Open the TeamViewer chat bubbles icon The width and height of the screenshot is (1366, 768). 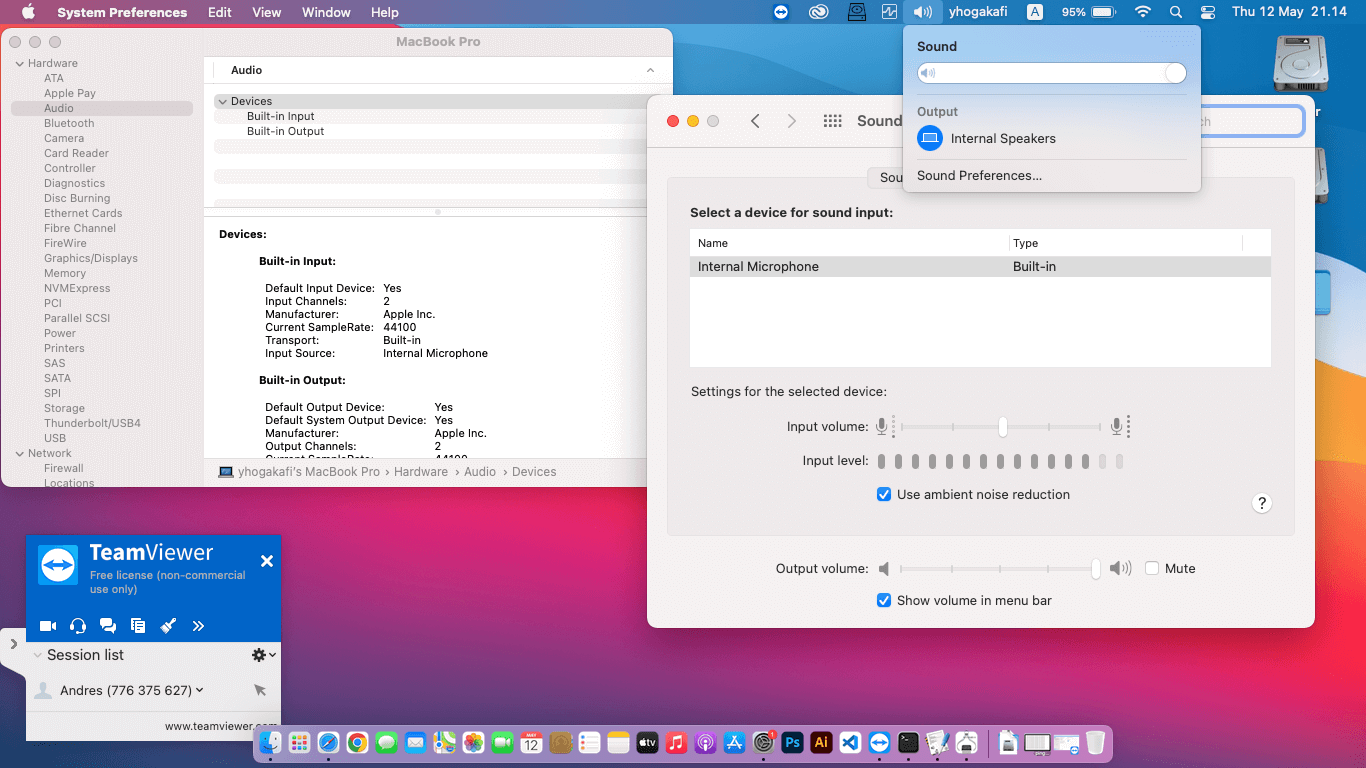(x=108, y=626)
